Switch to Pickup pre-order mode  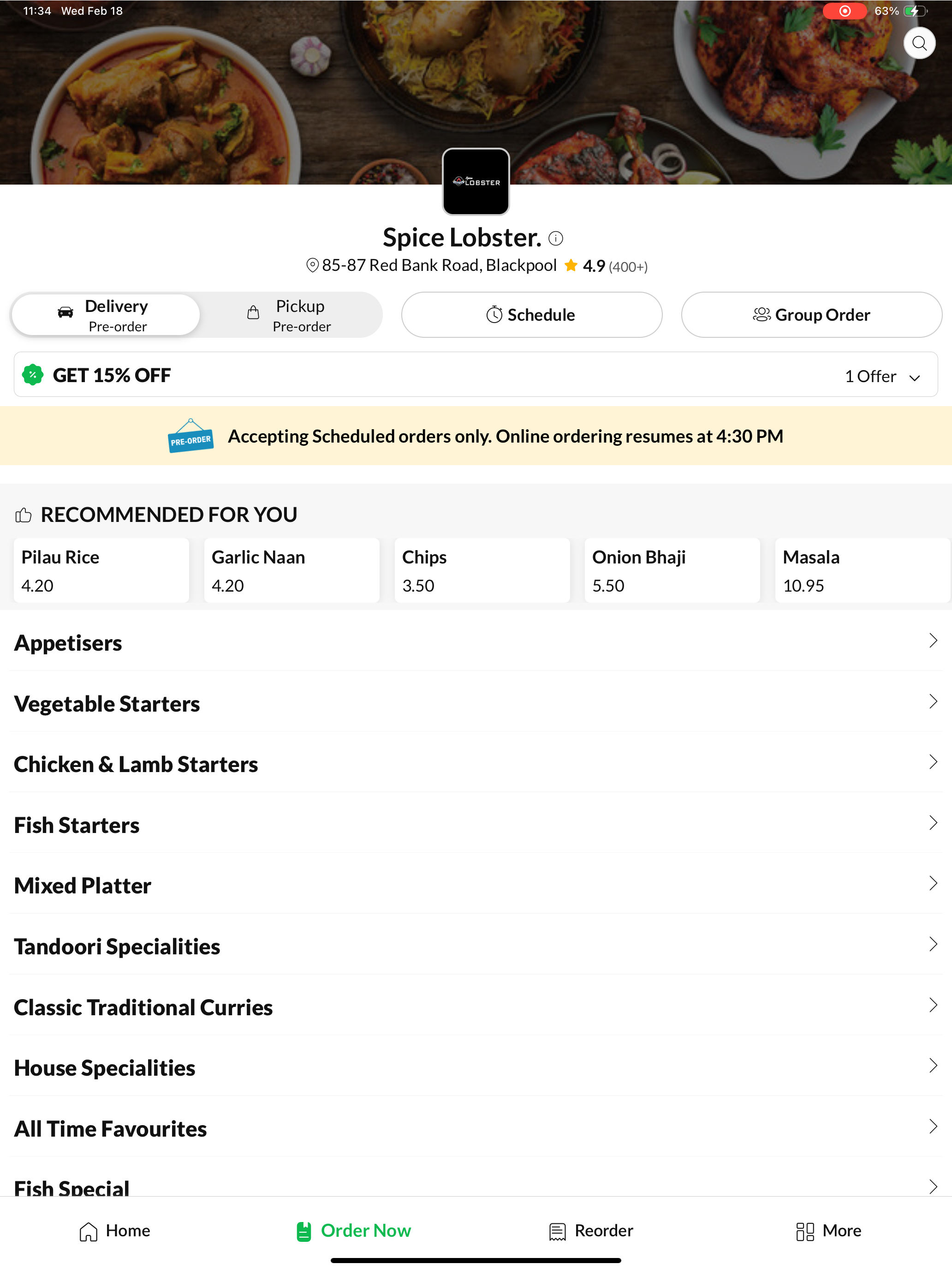tap(290, 315)
